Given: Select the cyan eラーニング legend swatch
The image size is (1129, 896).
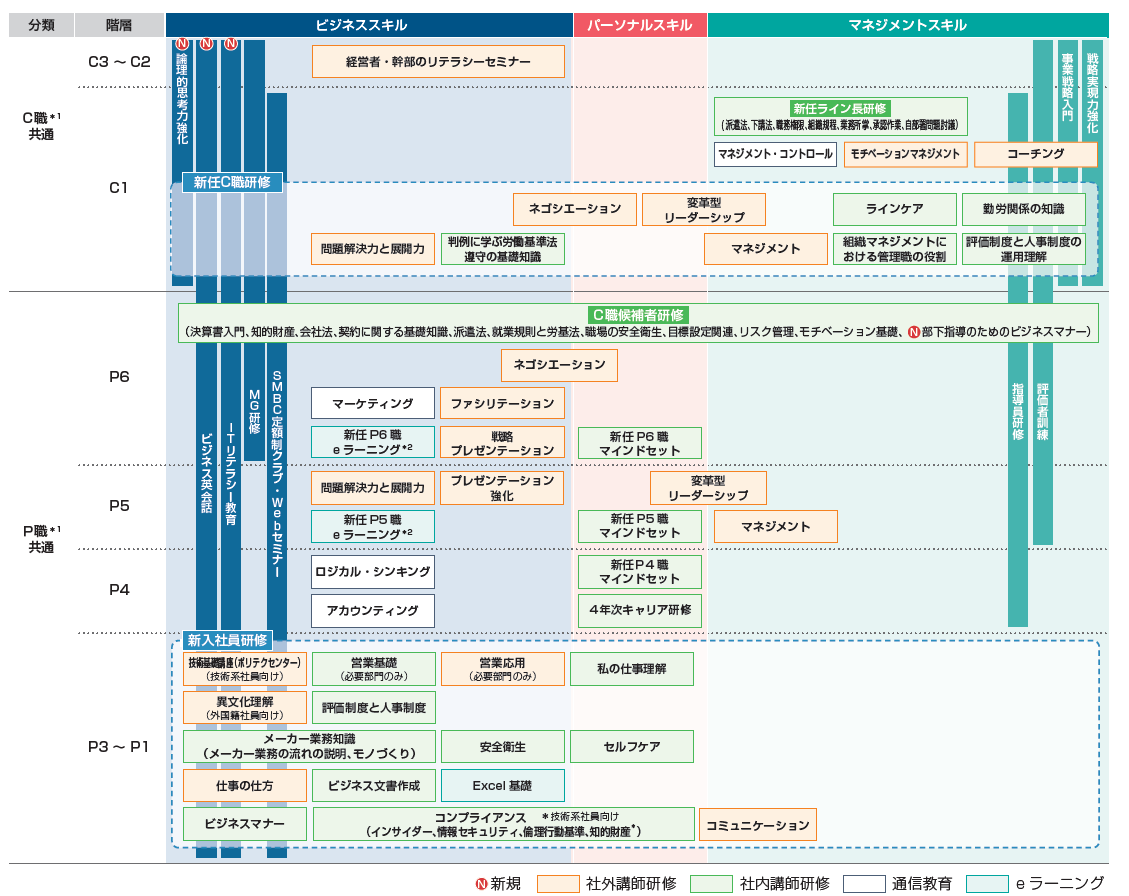Looking at the screenshot, I should tap(987, 884).
